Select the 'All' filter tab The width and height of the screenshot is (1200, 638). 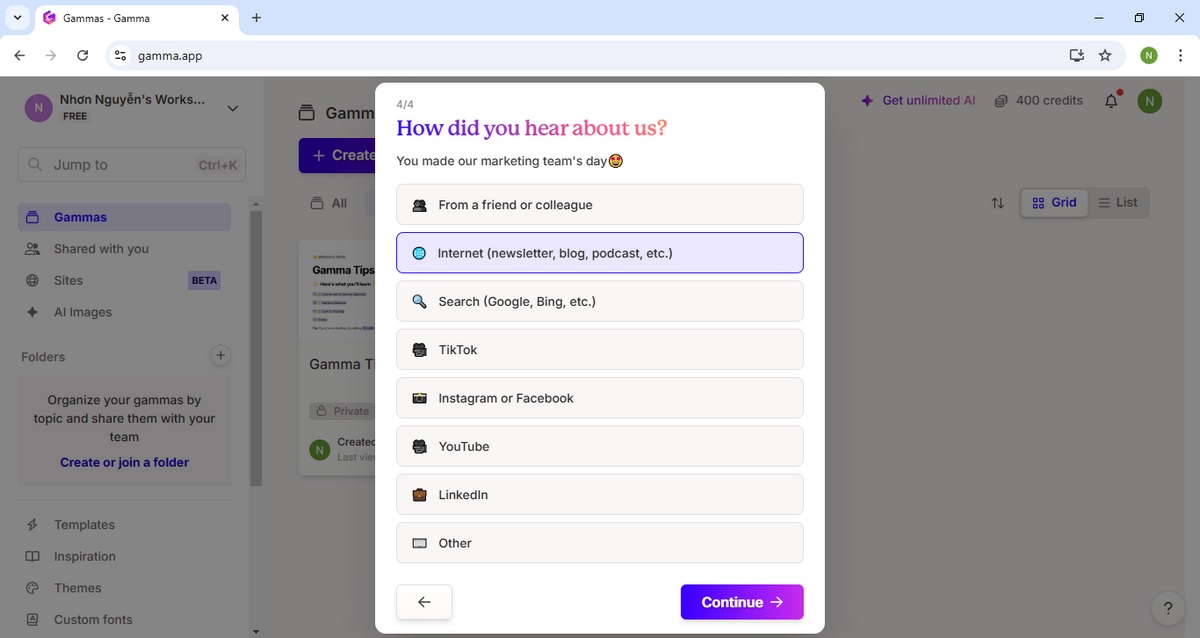(x=330, y=203)
